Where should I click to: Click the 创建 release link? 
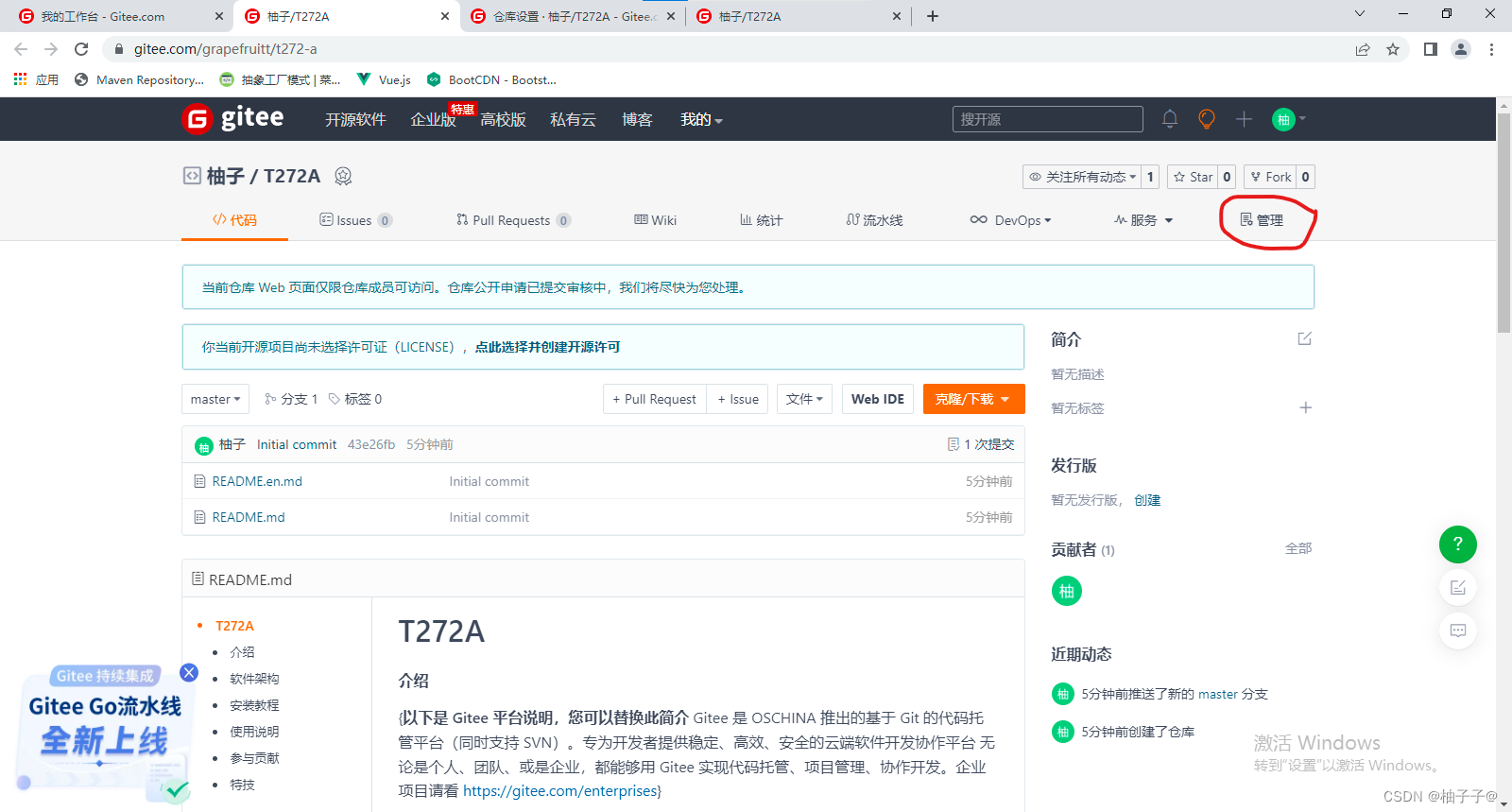(1147, 500)
